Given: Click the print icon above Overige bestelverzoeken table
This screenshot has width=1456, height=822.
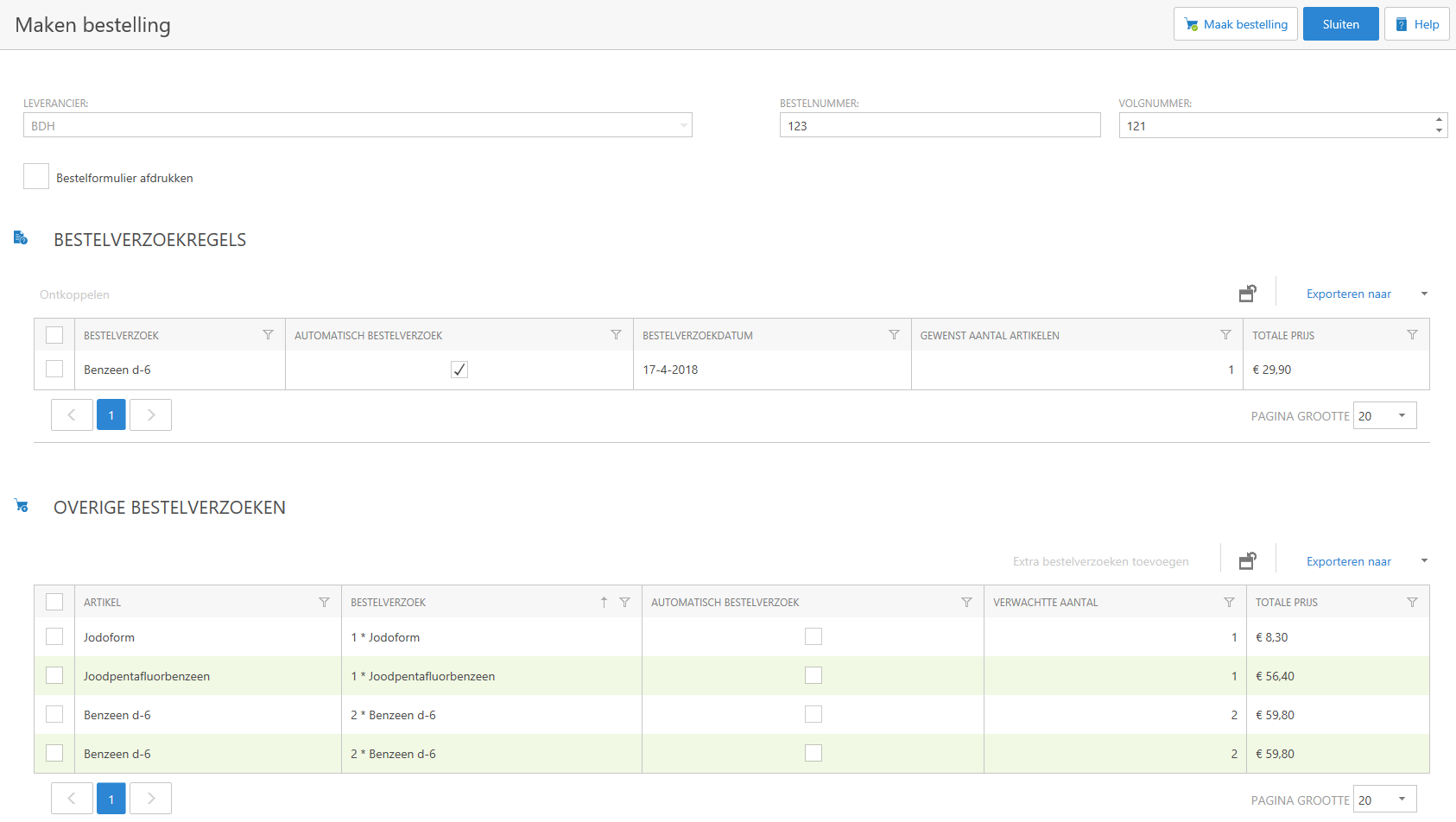Looking at the screenshot, I should [x=1247, y=561].
